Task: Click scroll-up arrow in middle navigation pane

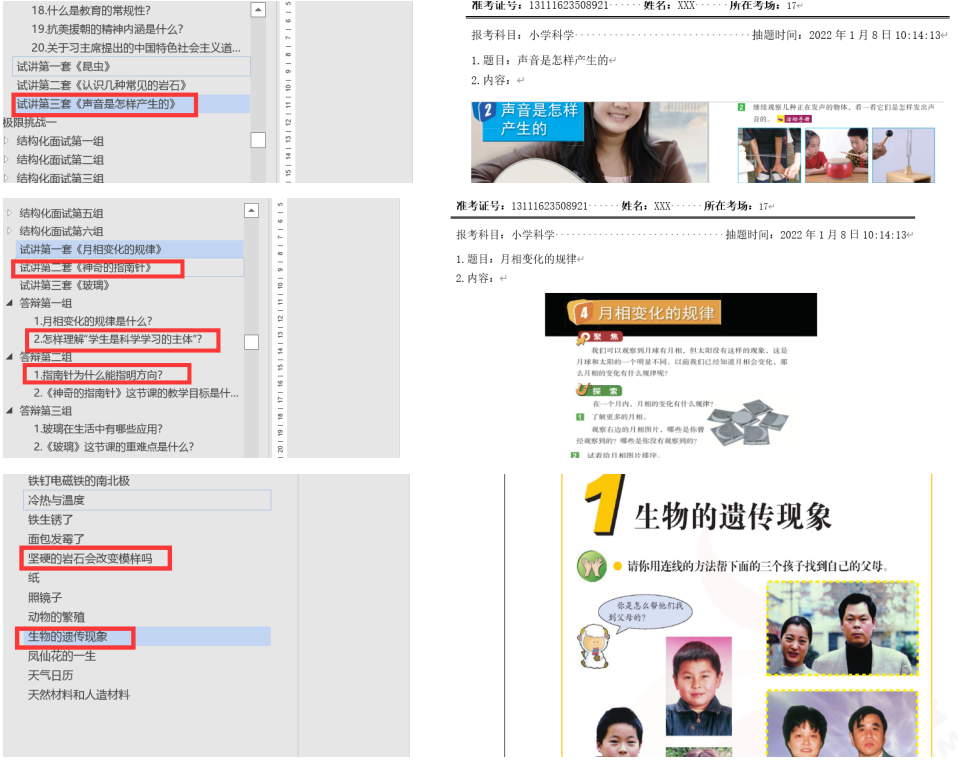Action: pyautogui.click(x=252, y=212)
